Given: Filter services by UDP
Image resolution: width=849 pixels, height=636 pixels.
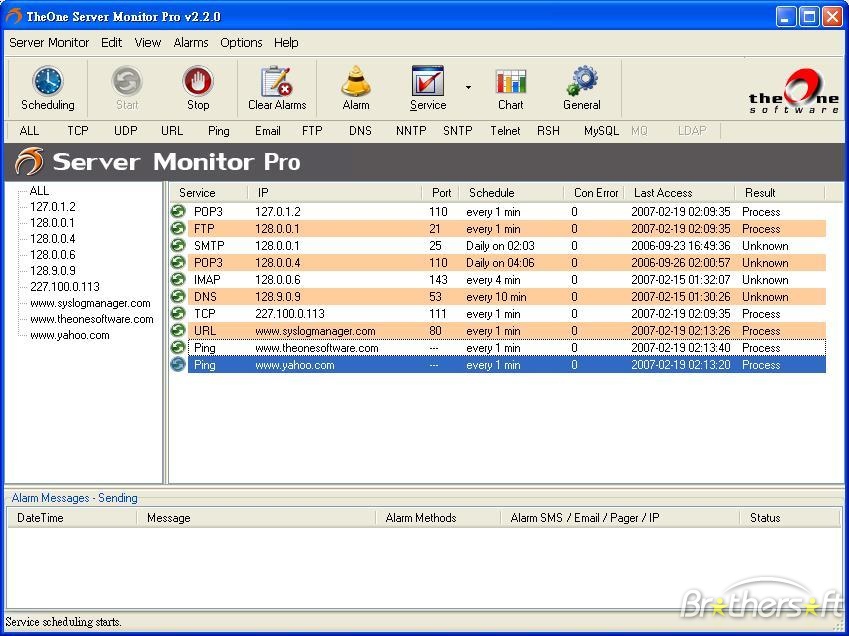Looking at the screenshot, I should coord(125,131).
